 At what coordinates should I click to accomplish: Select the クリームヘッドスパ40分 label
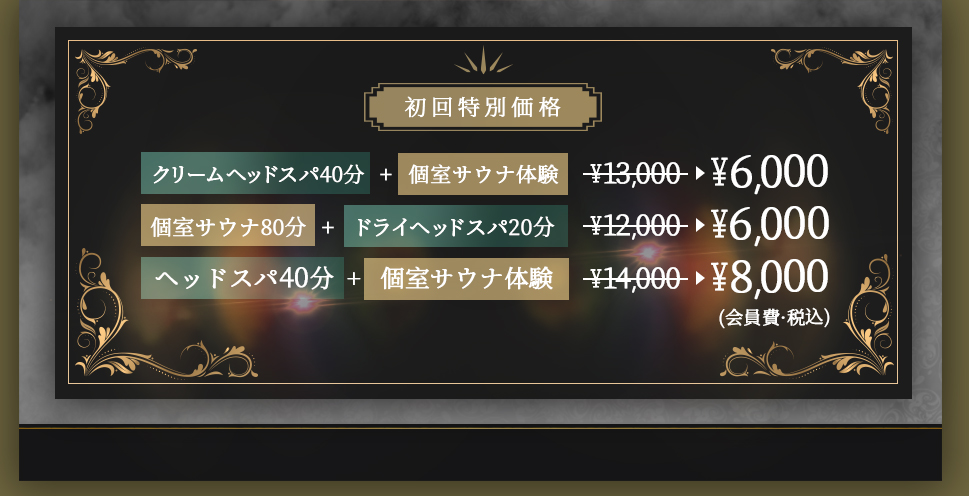point(255,173)
